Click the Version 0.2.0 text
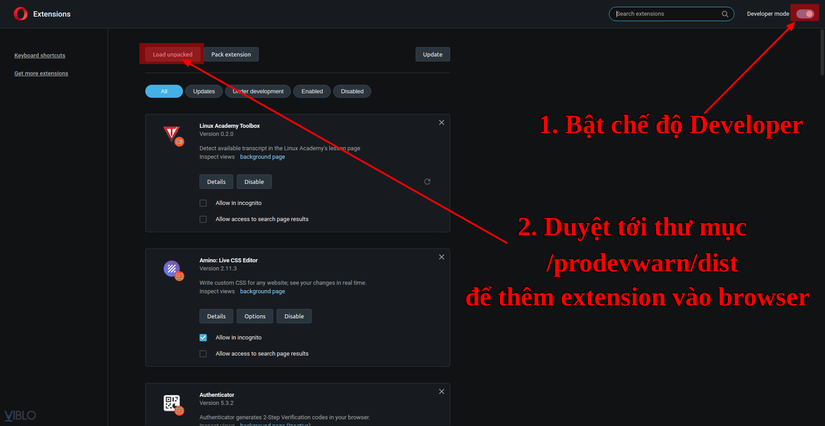825x426 pixels. pyautogui.click(x=216, y=134)
